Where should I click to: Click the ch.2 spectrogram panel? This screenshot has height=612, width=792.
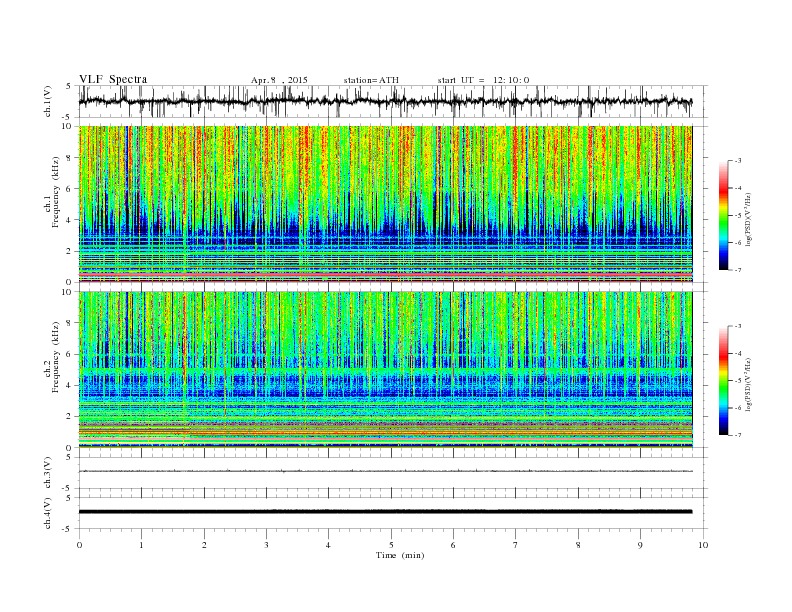(x=385, y=370)
